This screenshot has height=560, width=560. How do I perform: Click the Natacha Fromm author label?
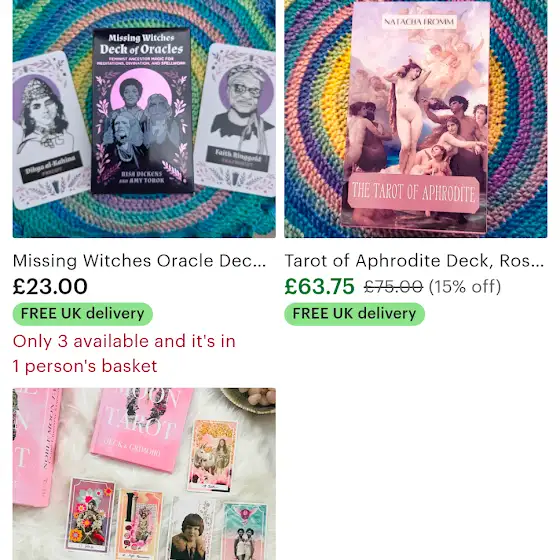tap(419, 22)
